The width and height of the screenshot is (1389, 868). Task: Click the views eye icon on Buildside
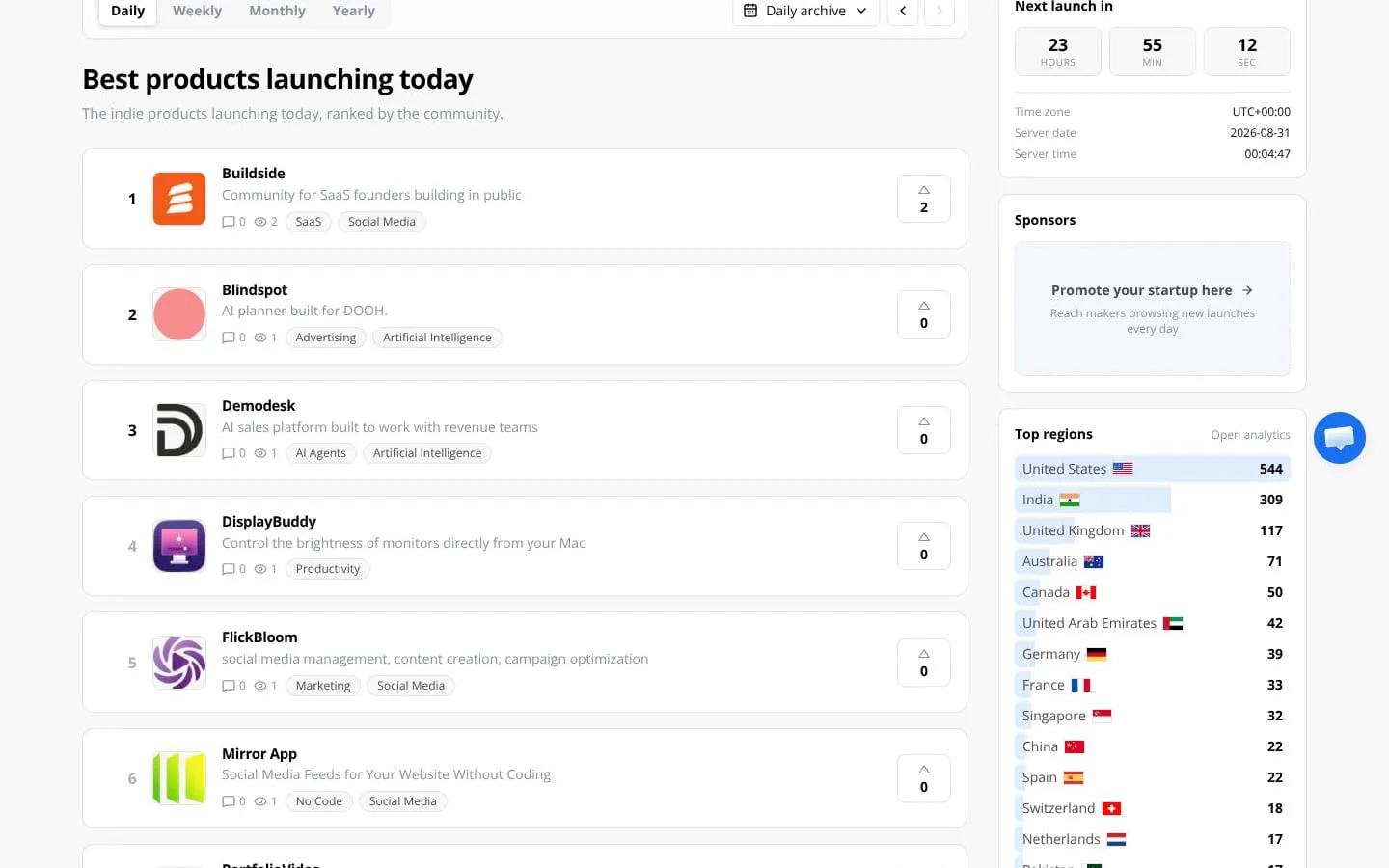[x=260, y=222]
